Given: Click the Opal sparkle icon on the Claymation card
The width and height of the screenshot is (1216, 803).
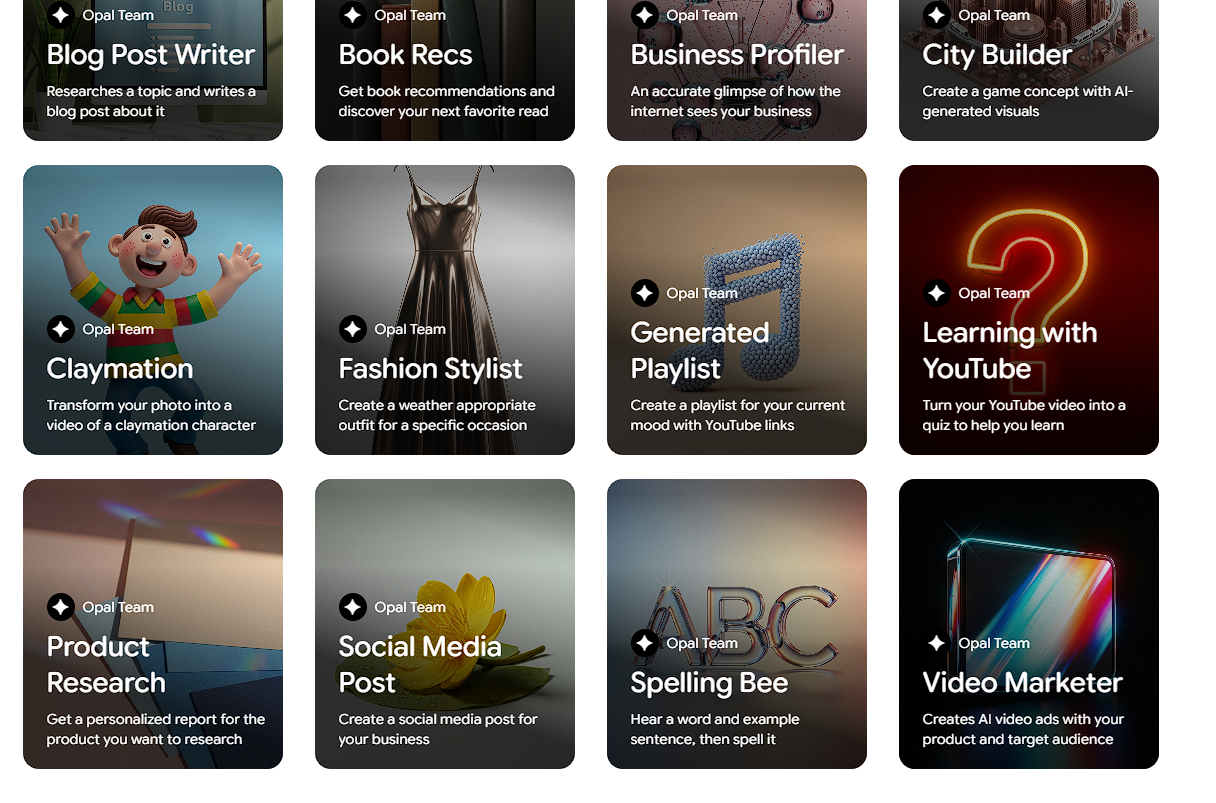Looking at the screenshot, I should pyautogui.click(x=61, y=329).
